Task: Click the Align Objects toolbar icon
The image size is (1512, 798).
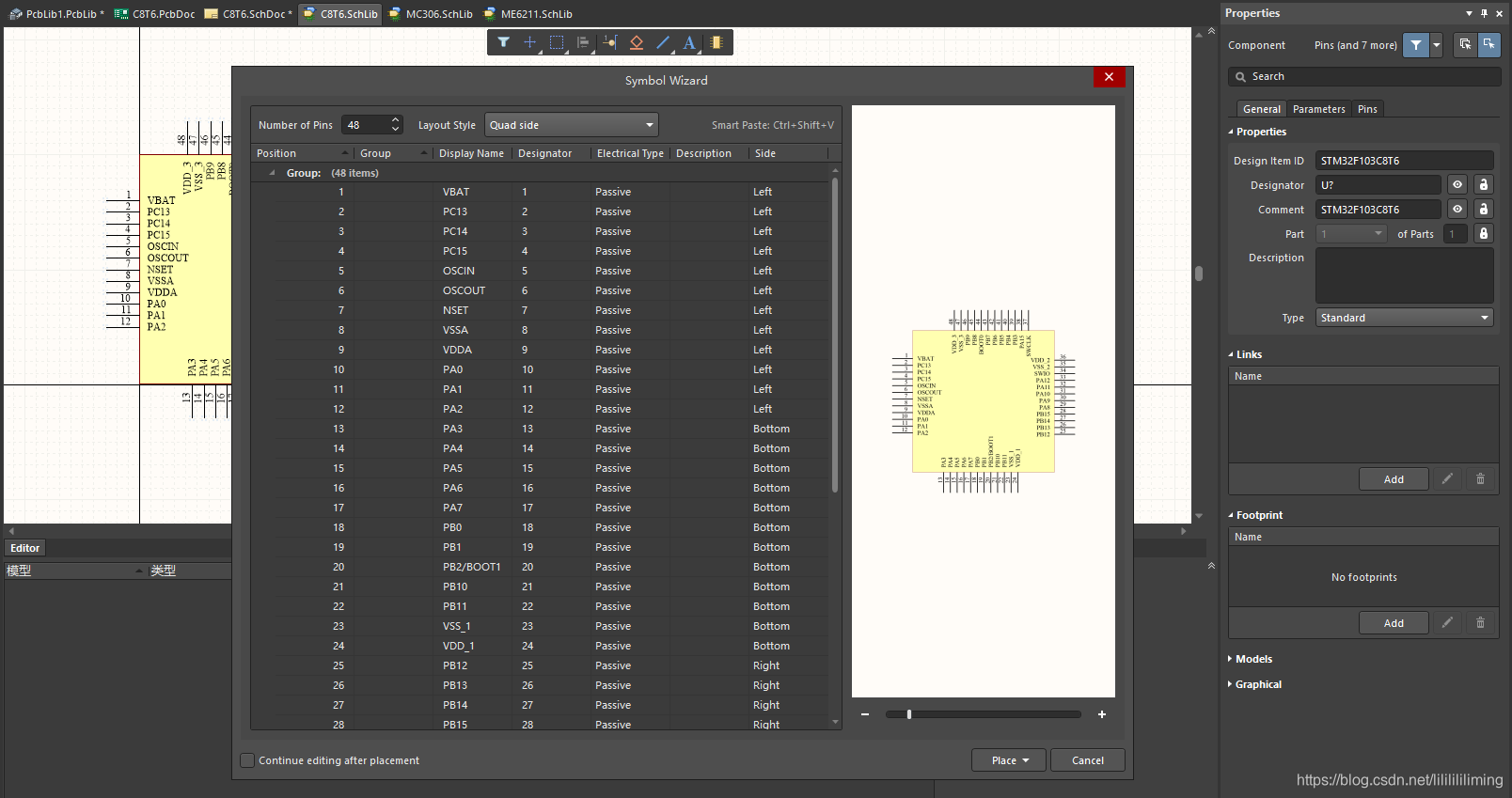Action: (x=583, y=42)
